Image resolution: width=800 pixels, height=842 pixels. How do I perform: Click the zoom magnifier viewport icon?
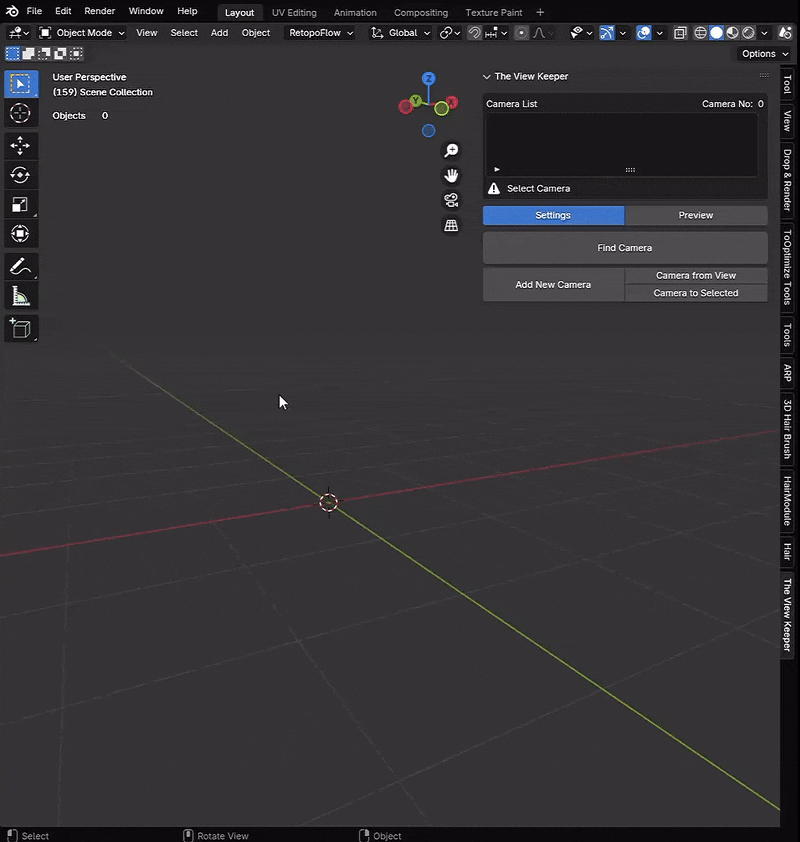451,150
